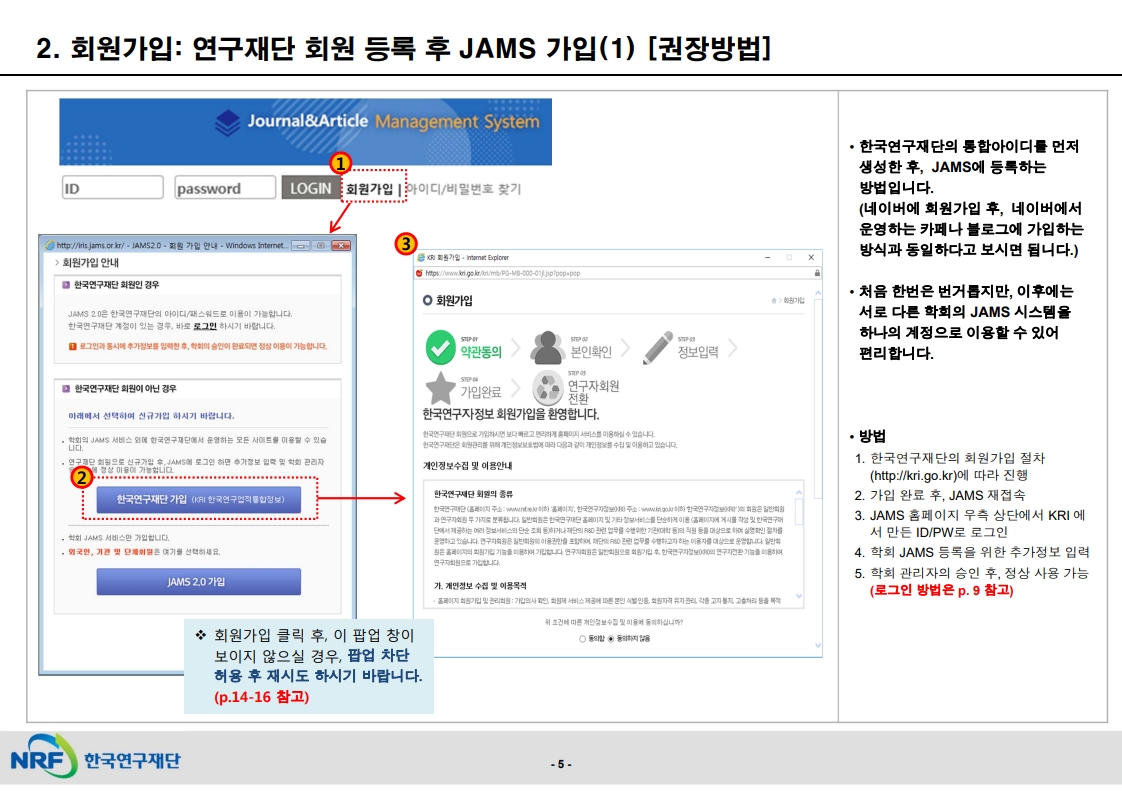Click the purple icon beside 한국연구재단 회원인 경우

click(x=66, y=285)
